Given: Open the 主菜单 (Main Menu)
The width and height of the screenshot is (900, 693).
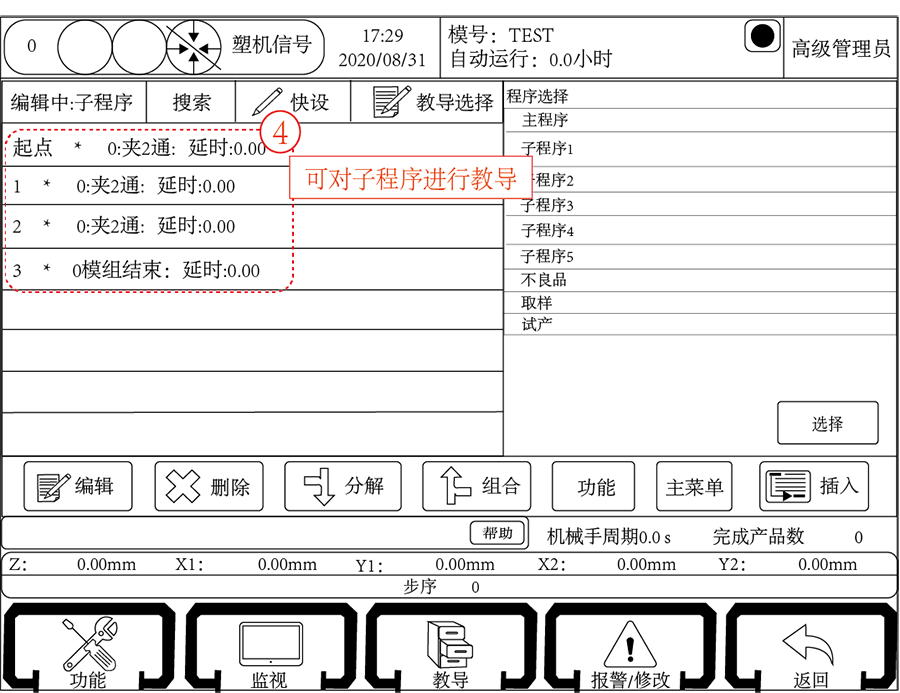Looking at the screenshot, I should tap(692, 486).
